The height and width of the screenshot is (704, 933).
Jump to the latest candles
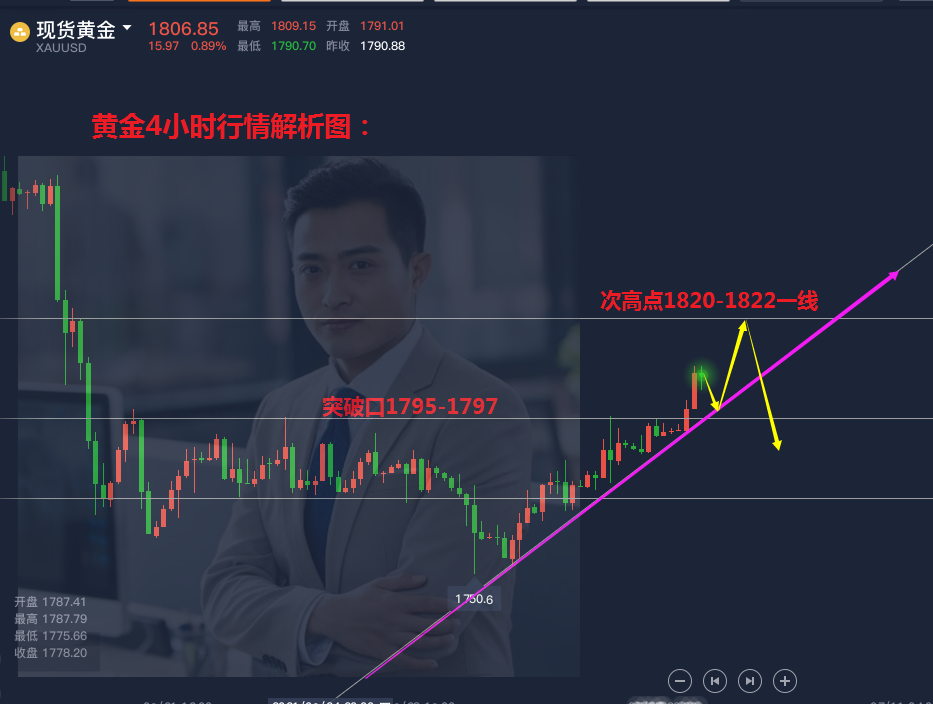point(750,681)
